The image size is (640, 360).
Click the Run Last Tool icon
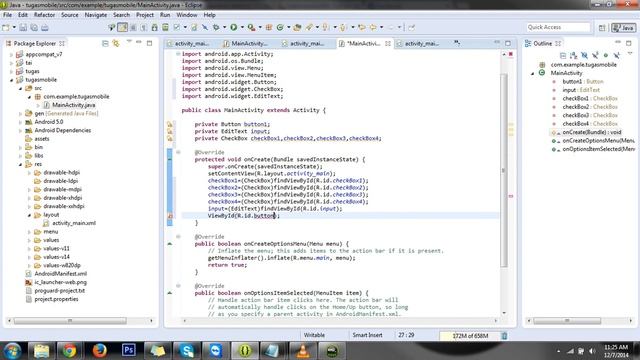coord(251,27)
